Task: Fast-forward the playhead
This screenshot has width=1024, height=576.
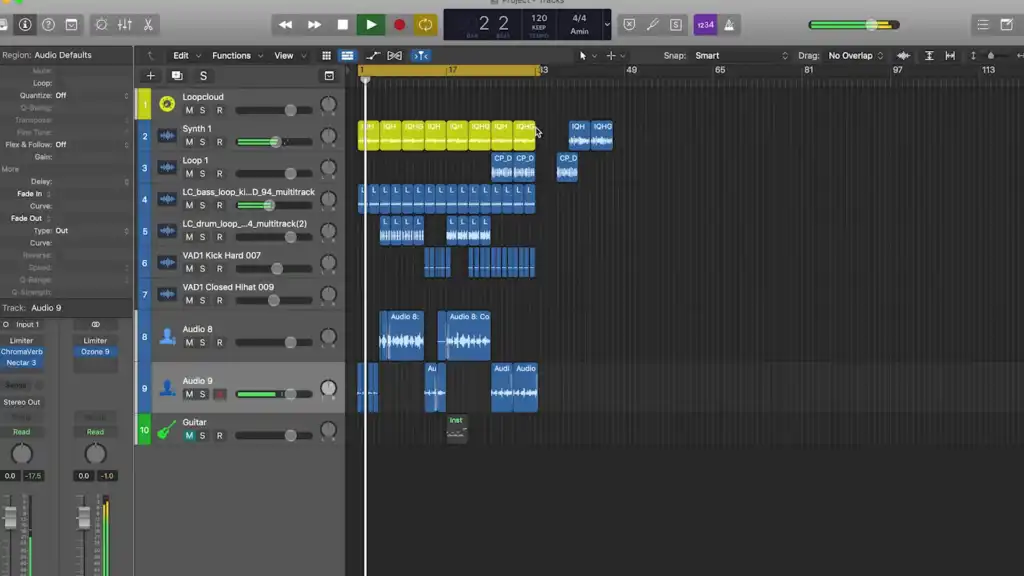Action: (314, 25)
